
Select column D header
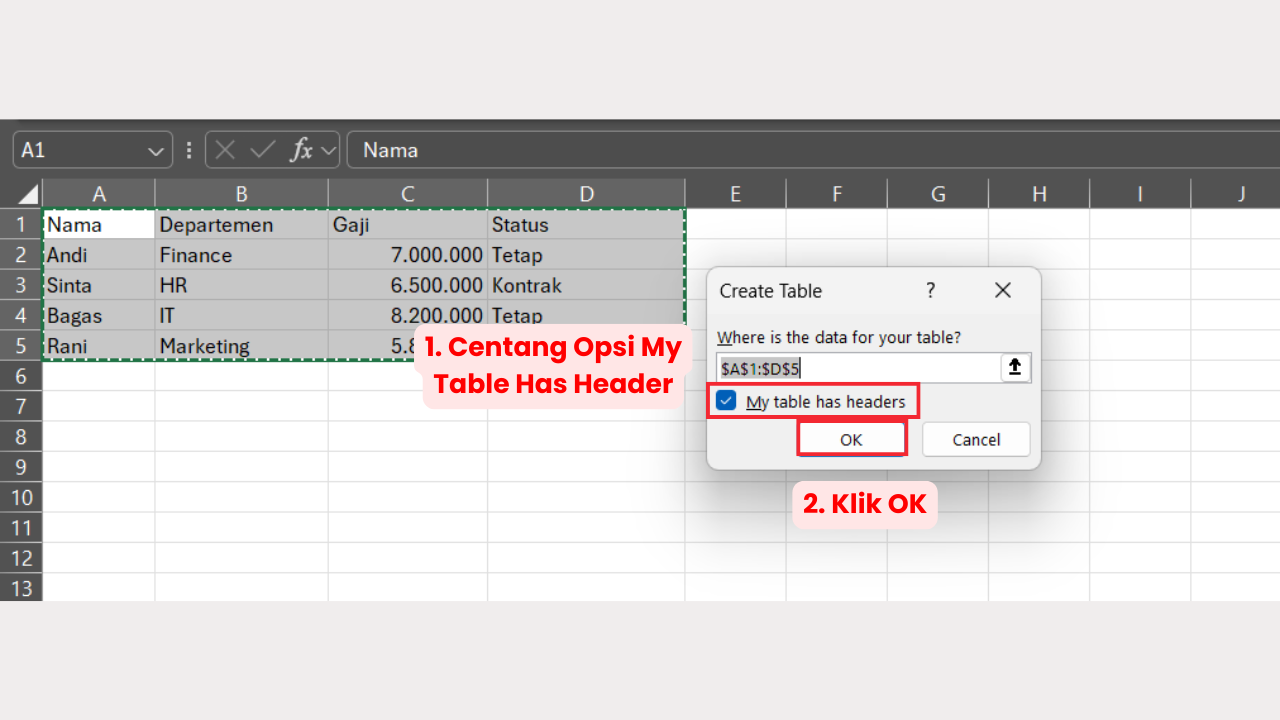pos(586,193)
